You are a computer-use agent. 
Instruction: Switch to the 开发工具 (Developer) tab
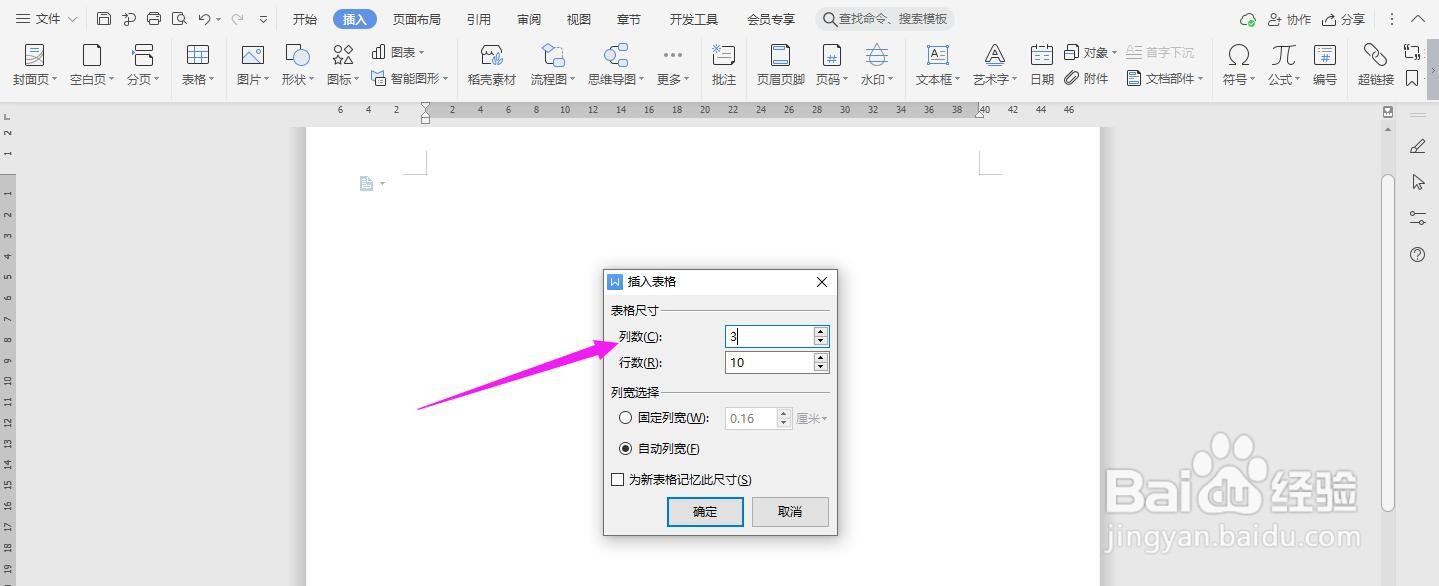(x=694, y=19)
